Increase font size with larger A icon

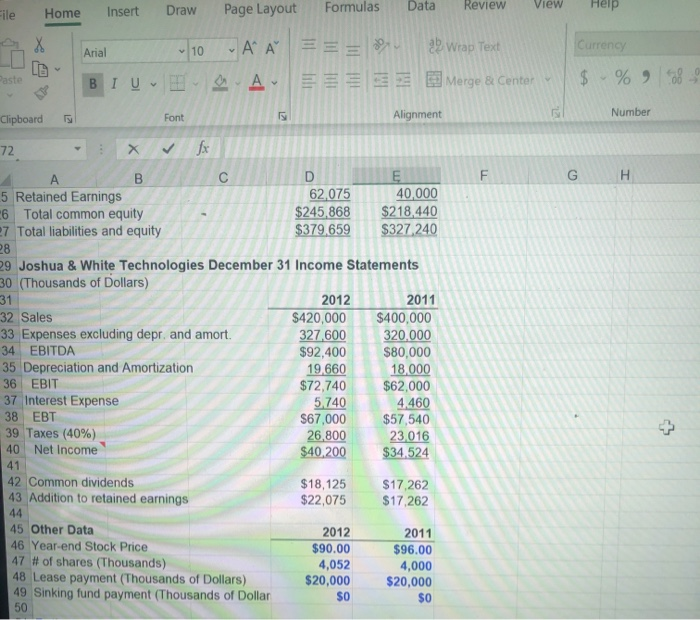point(250,48)
